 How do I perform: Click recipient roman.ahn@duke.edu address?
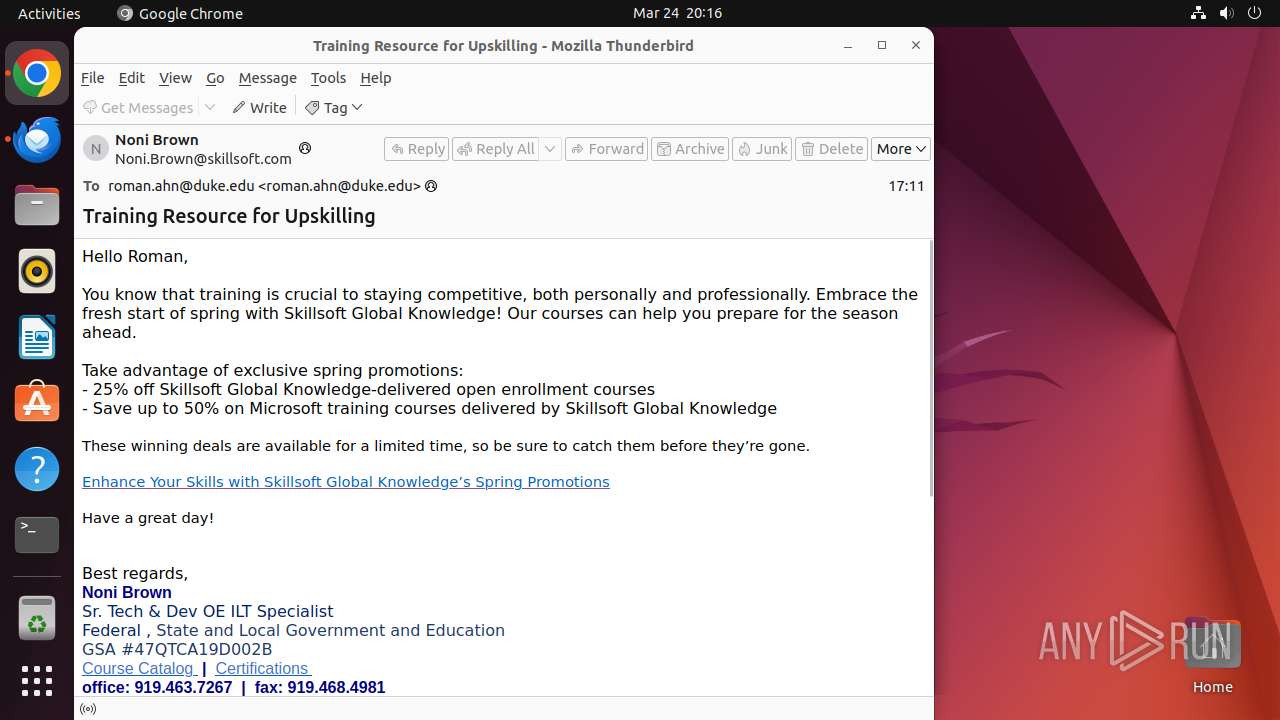263,186
